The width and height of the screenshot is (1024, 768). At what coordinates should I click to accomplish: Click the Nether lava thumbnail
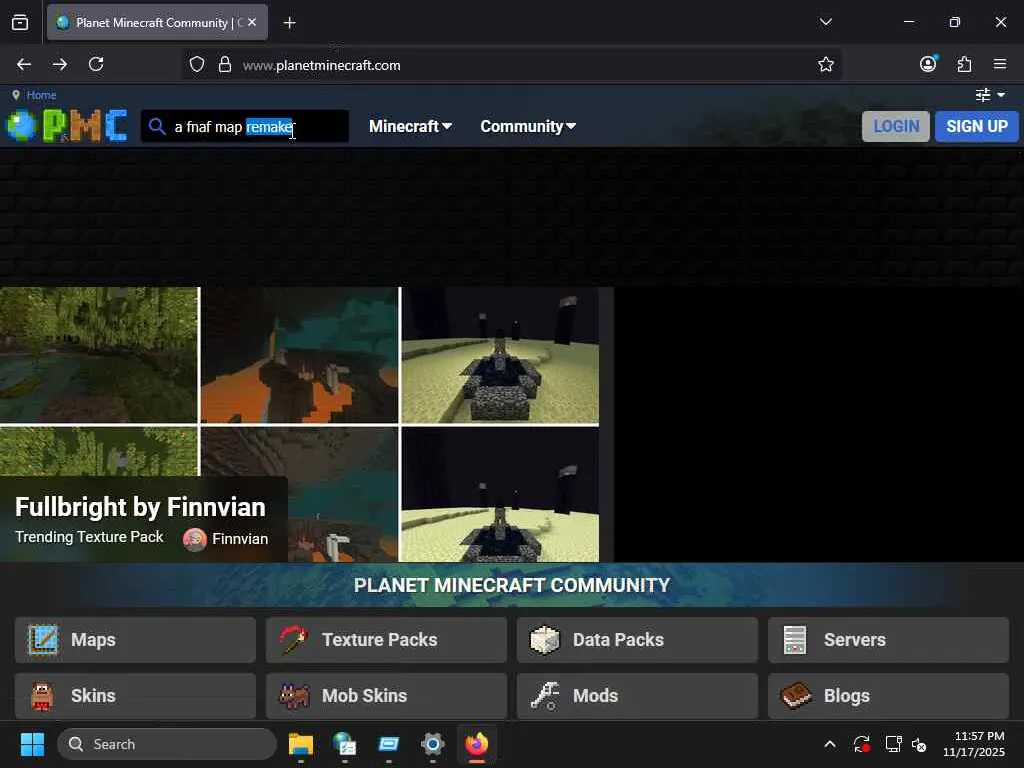299,356
